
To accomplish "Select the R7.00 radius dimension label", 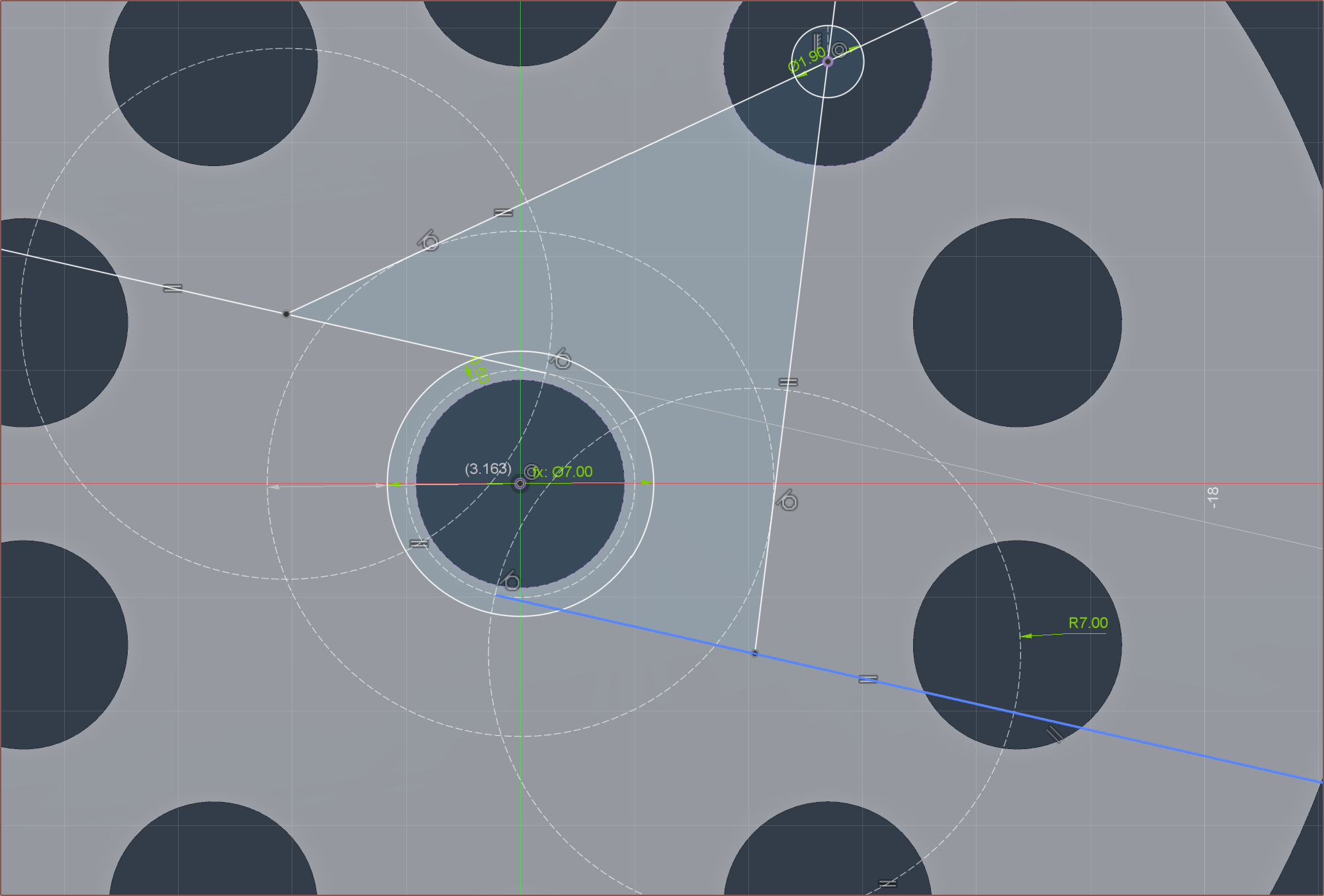I will click(x=1088, y=623).
